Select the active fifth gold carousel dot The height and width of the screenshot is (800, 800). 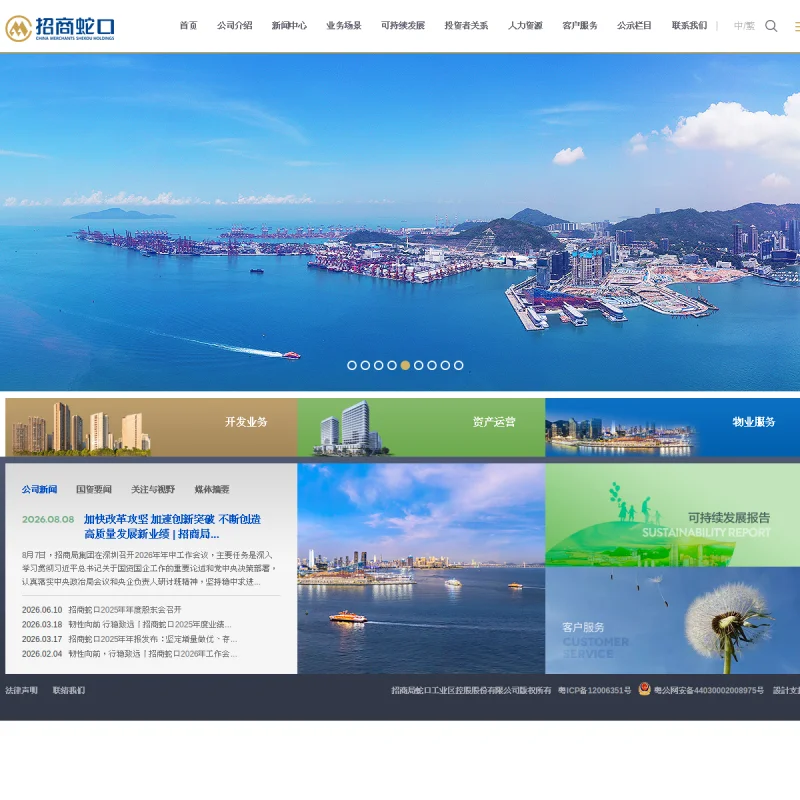click(405, 365)
